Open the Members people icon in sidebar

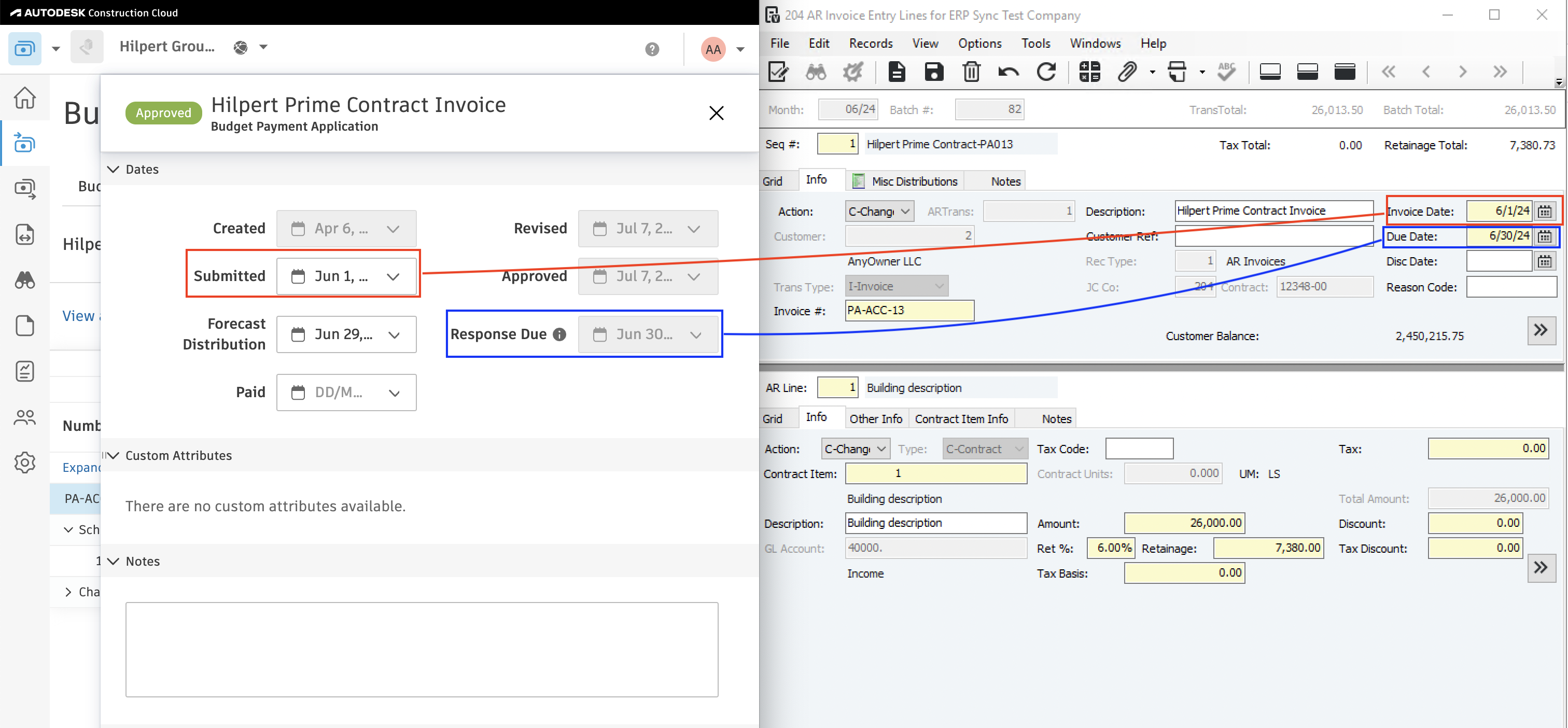pos(25,417)
